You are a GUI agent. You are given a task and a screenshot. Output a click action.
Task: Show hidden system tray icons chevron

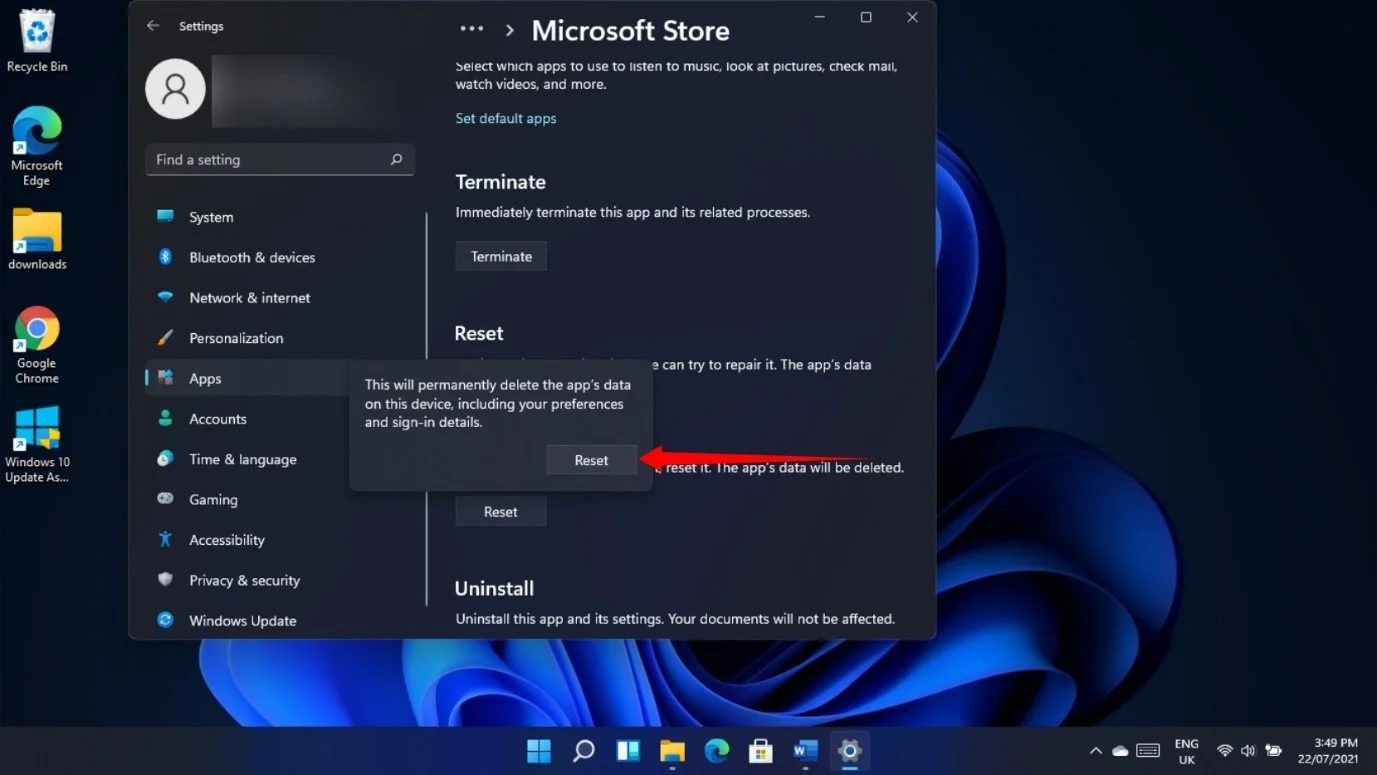coord(1096,751)
